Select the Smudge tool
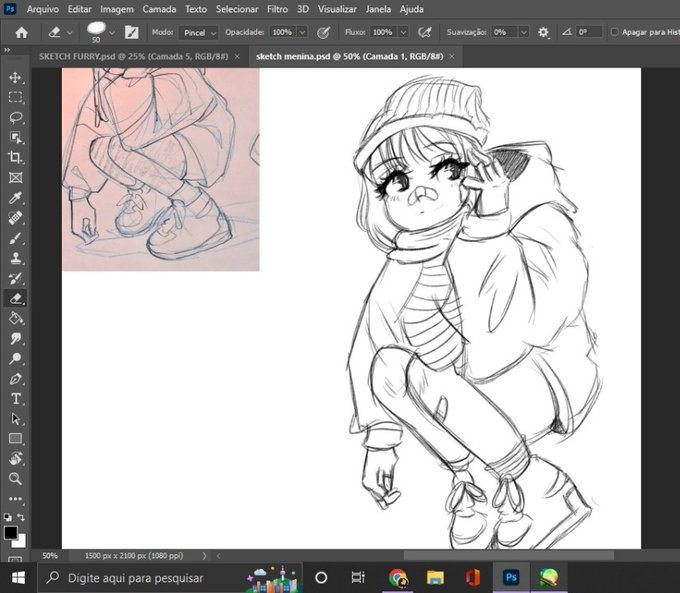 [16, 338]
